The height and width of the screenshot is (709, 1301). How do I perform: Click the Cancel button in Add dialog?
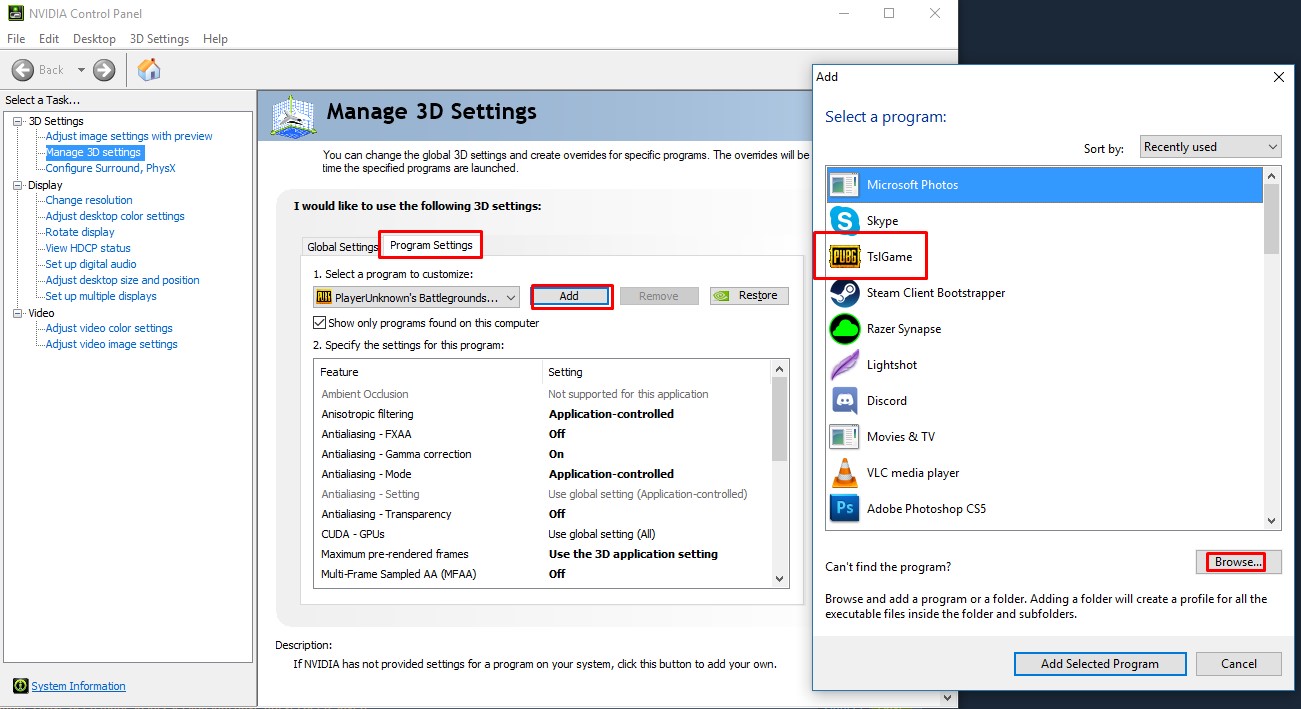pyautogui.click(x=1239, y=664)
